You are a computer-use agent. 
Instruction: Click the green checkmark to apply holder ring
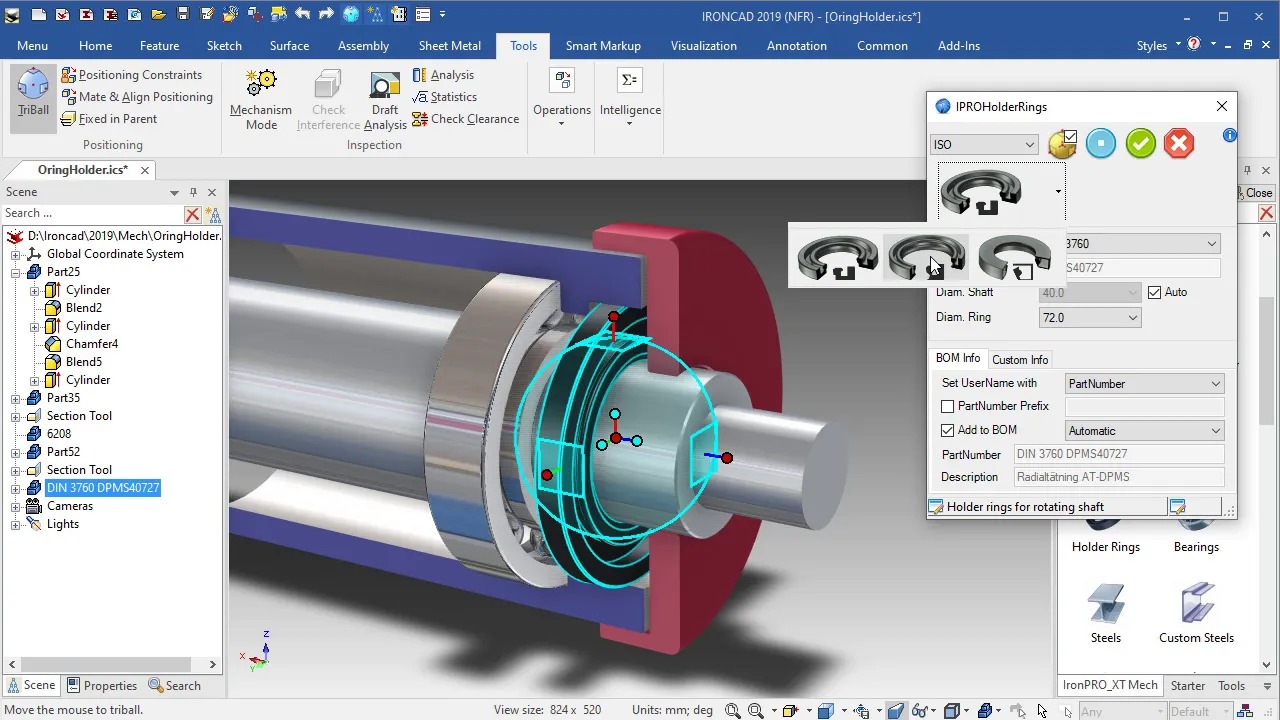[1140, 143]
